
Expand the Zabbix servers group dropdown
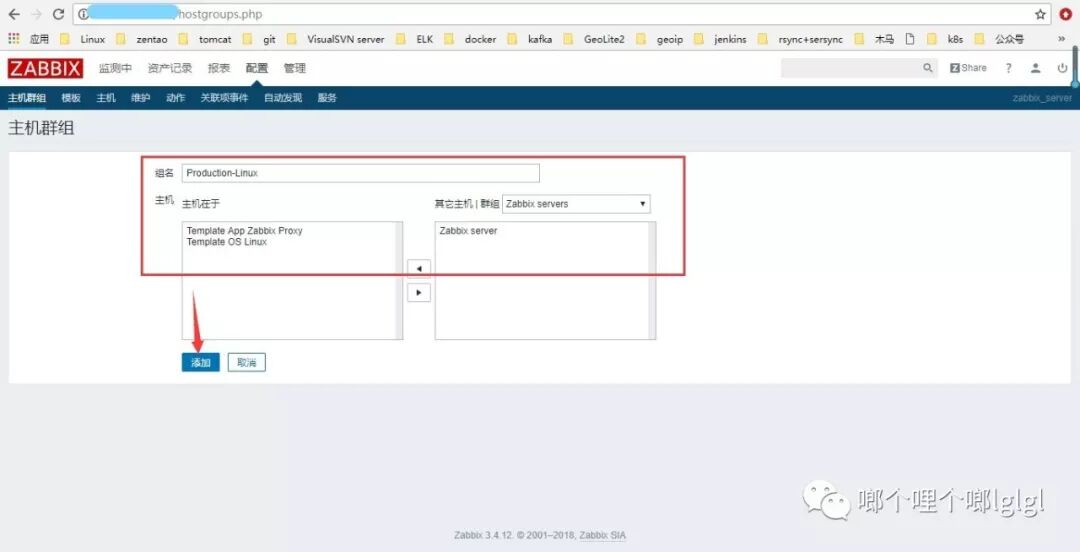point(576,204)
